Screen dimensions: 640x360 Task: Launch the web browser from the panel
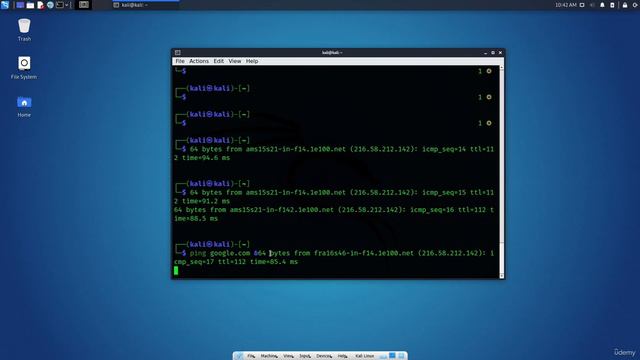[50, 5]
